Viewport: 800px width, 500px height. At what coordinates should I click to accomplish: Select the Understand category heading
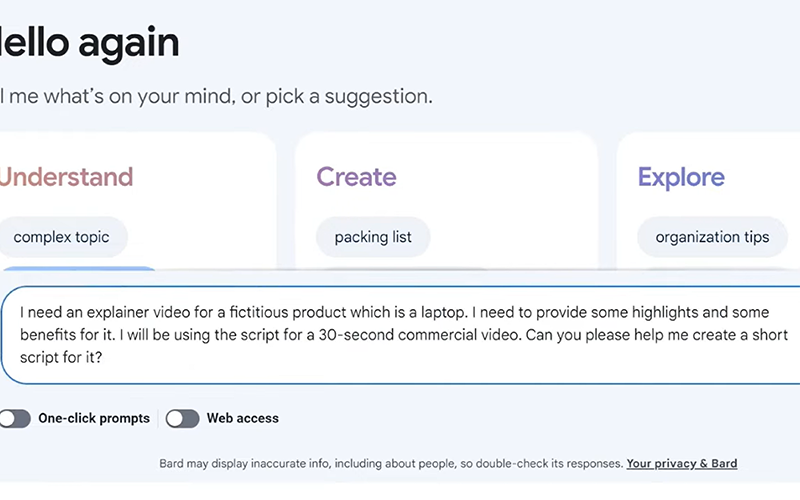[x=66, y=178]
